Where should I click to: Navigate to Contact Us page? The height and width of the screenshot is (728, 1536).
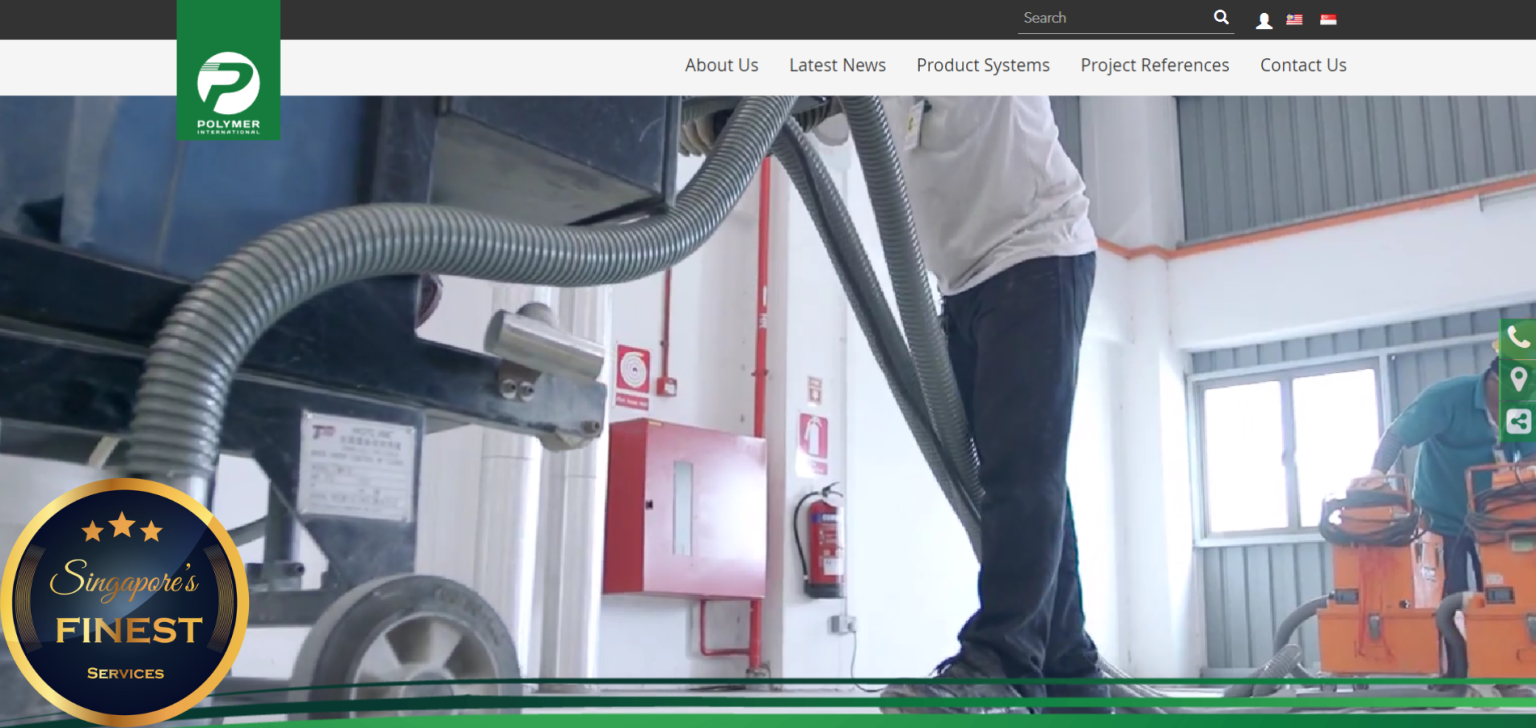pyautogui.click(x=1303, y=65)
